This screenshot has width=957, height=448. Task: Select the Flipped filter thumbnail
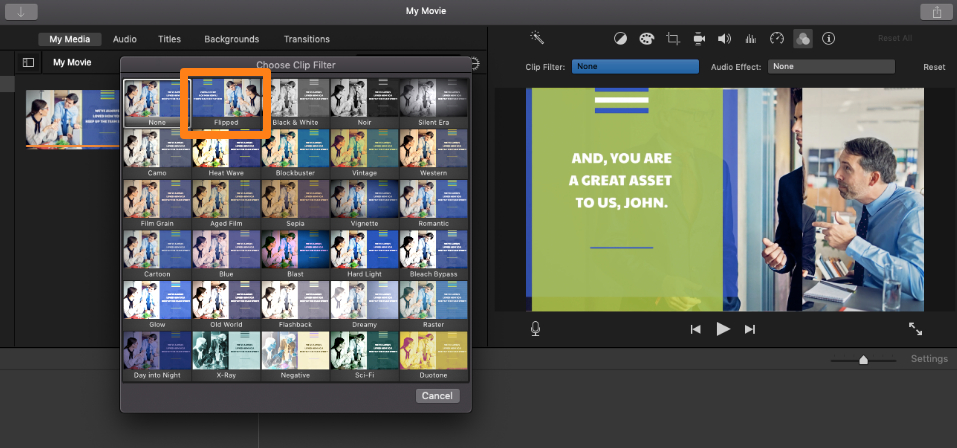coord(226,102)
